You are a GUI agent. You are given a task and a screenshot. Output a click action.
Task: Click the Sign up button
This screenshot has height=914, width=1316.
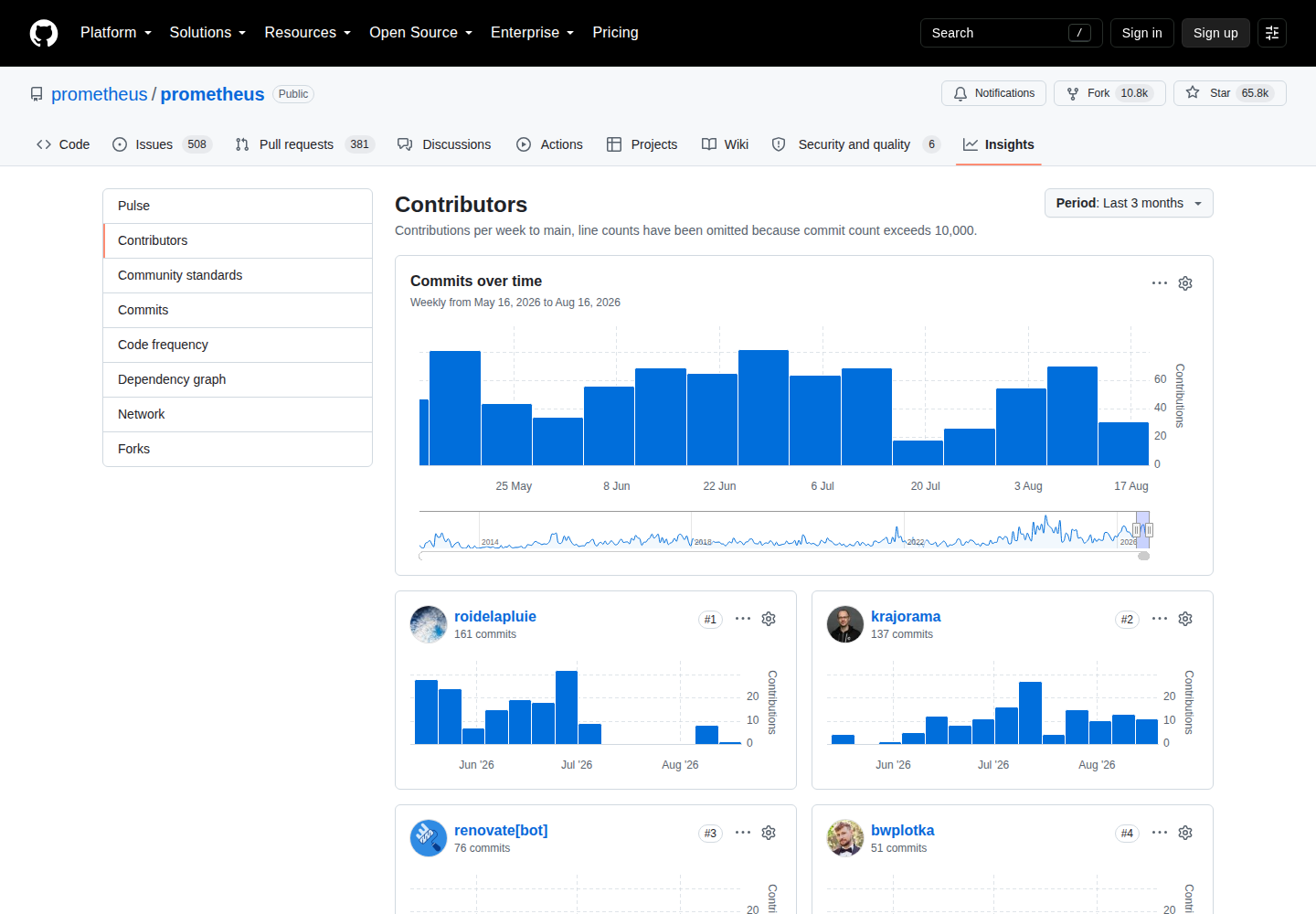click(x=1215, y=33)
